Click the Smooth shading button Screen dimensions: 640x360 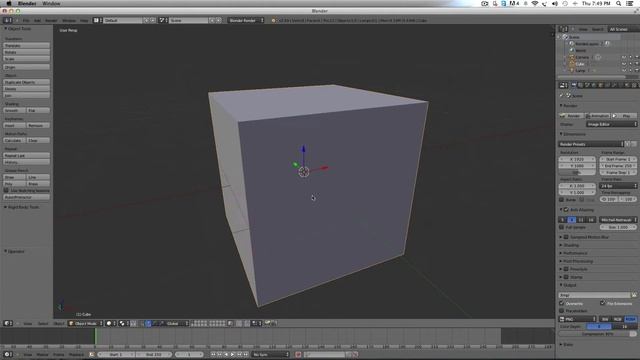pos(15,110)
